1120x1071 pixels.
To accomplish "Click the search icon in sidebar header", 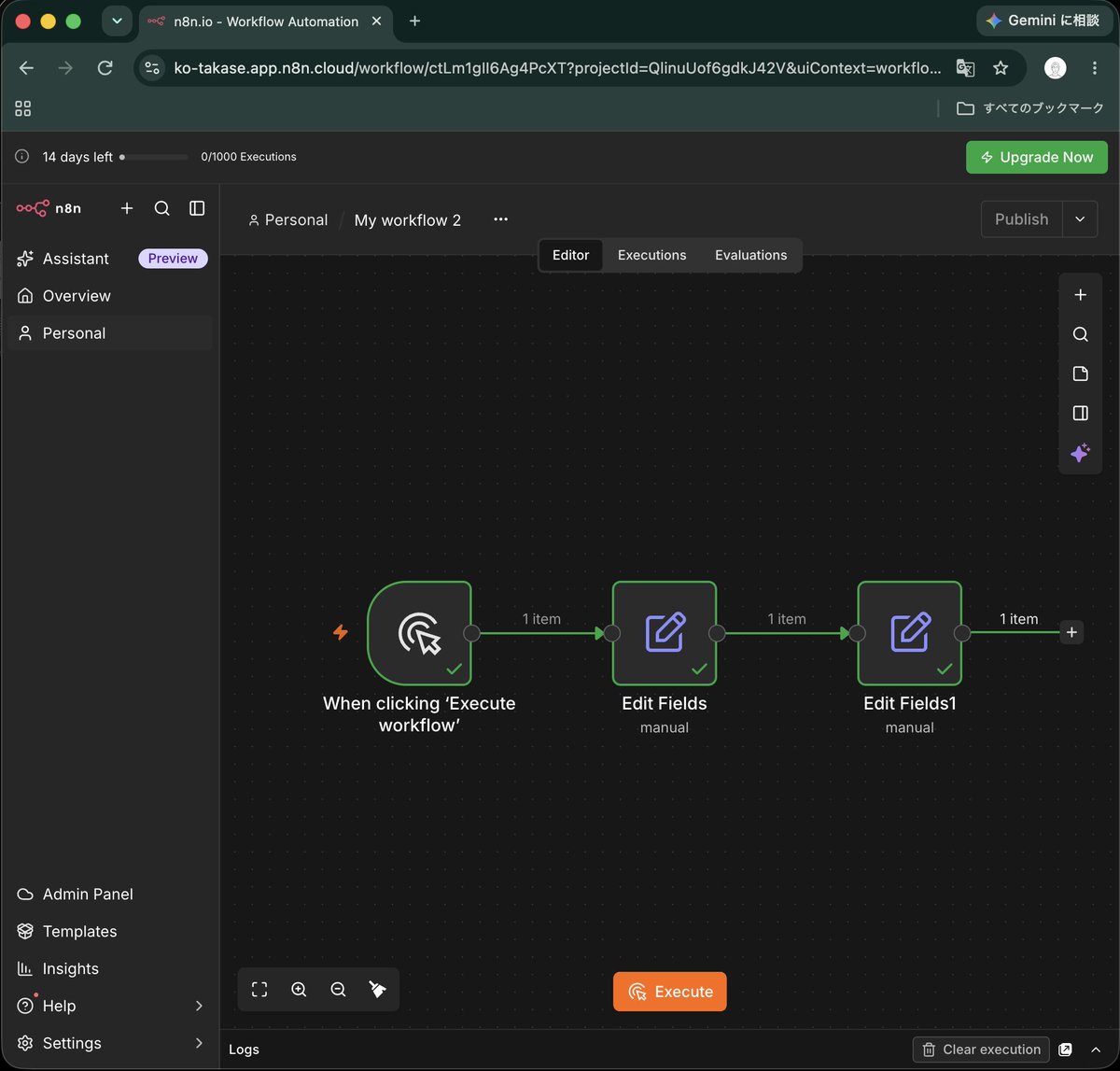I will click(161, 208).
